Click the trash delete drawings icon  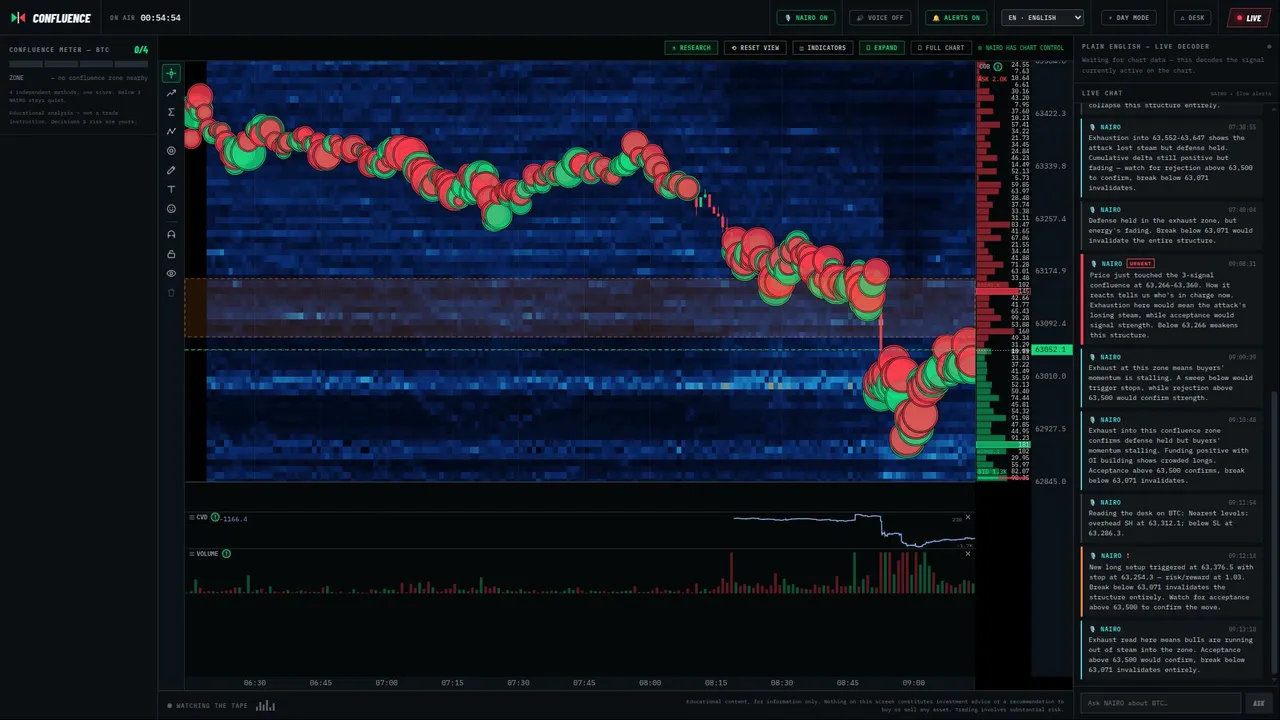(171, 293)
